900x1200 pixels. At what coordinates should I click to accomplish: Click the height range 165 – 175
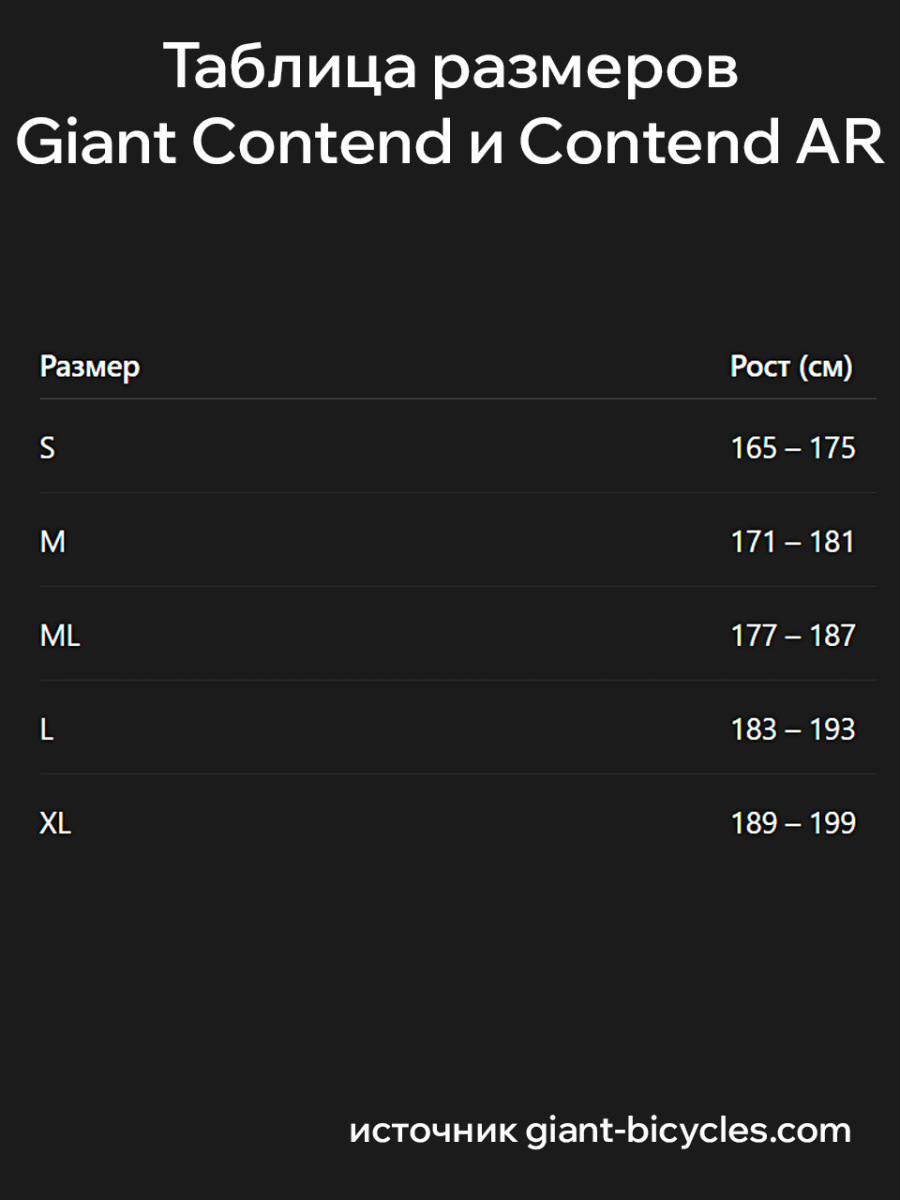tap(793, 448)
